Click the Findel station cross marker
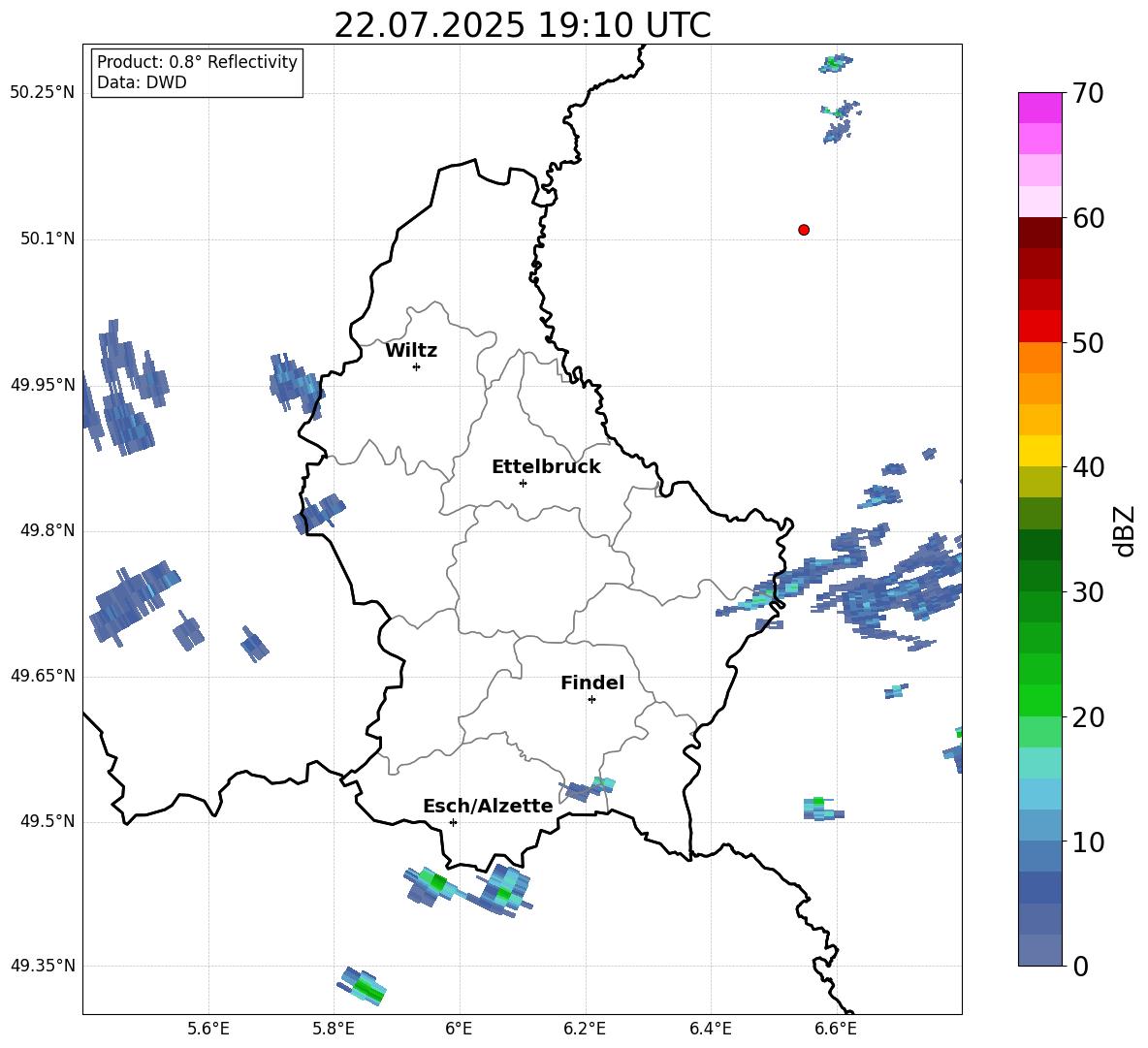This screenshot has height=1048, width=1148. (x=592, y=700)
